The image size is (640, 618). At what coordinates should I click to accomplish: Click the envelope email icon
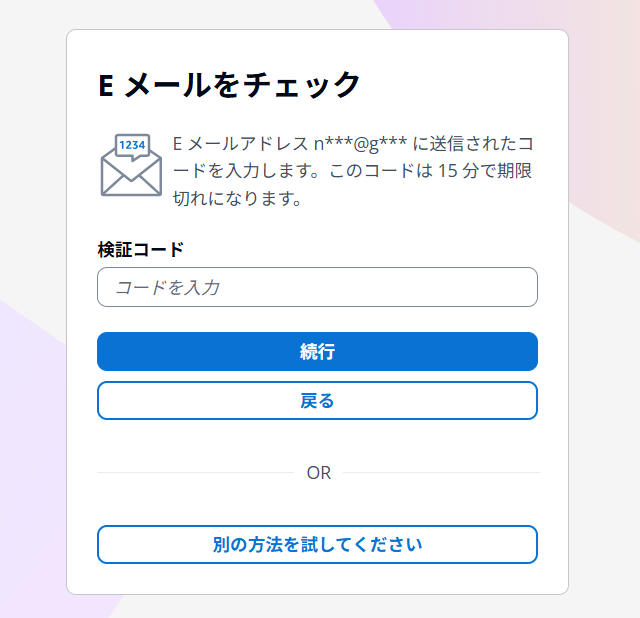pos(130,176)
